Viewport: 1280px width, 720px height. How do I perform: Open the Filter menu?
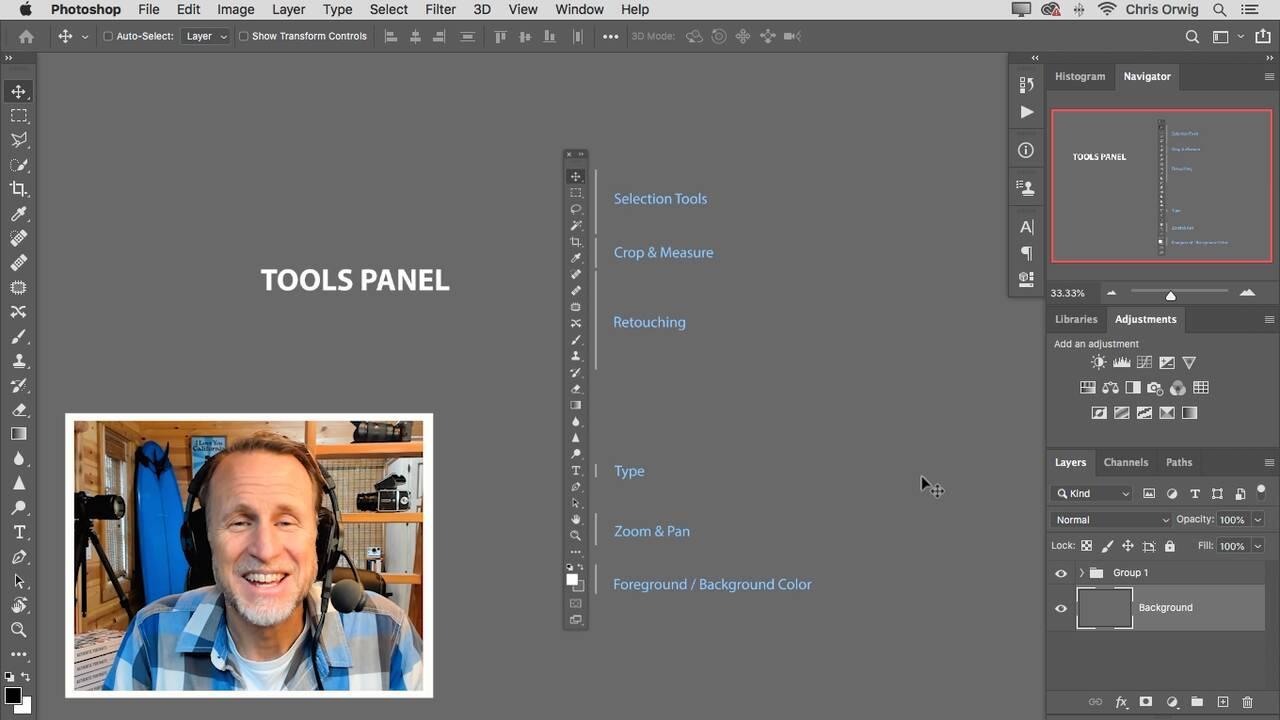[440, 9]
